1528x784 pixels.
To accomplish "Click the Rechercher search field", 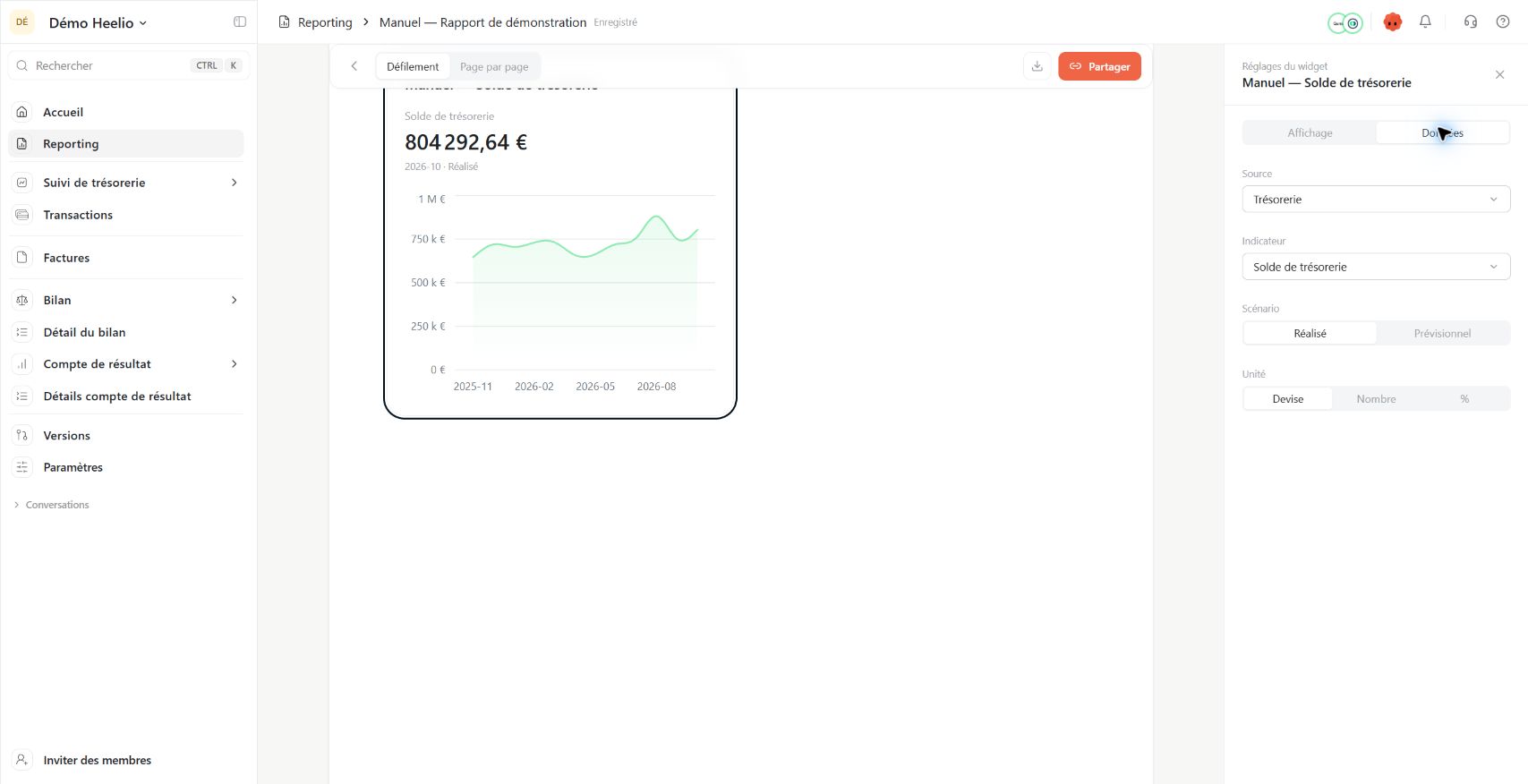I will (125, 65).
